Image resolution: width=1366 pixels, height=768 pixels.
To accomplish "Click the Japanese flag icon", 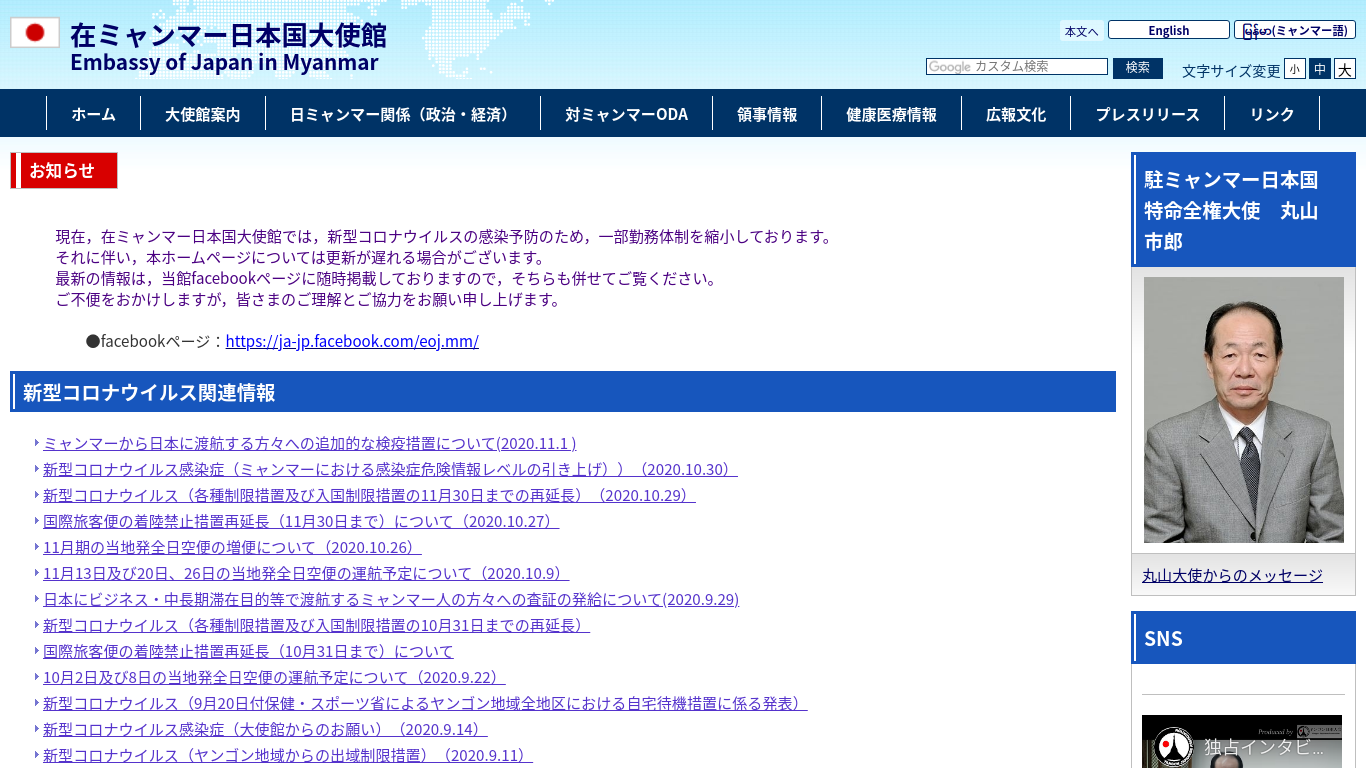I will [35, 32].
